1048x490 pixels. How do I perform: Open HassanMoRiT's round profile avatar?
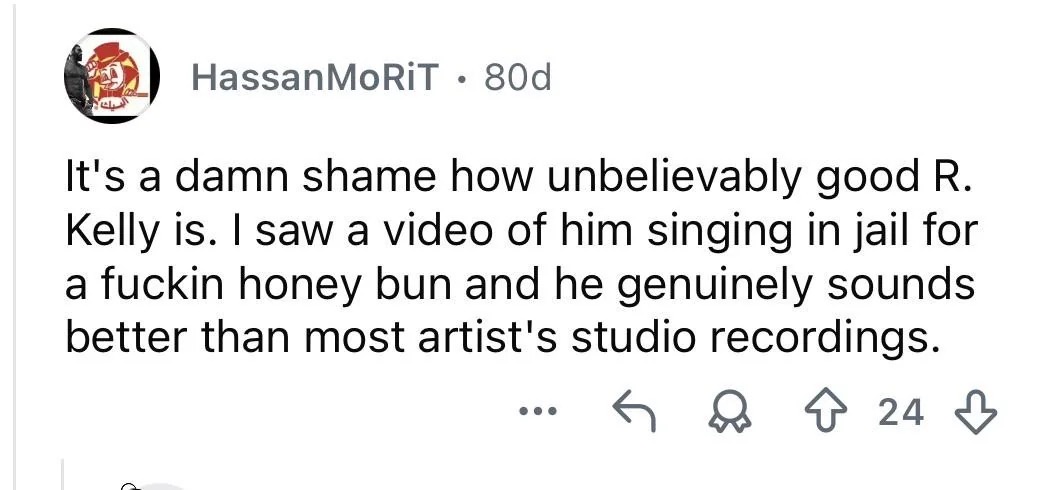[x=112, y=76]
